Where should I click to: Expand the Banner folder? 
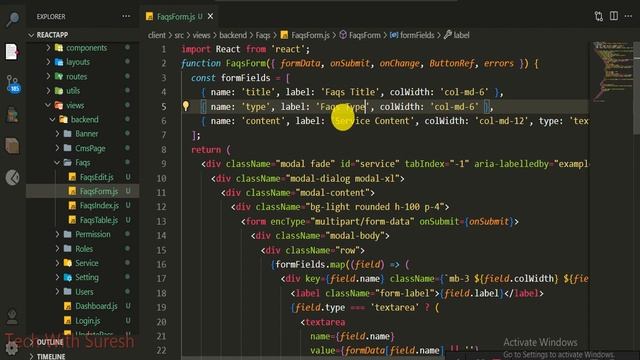(57, 134)
